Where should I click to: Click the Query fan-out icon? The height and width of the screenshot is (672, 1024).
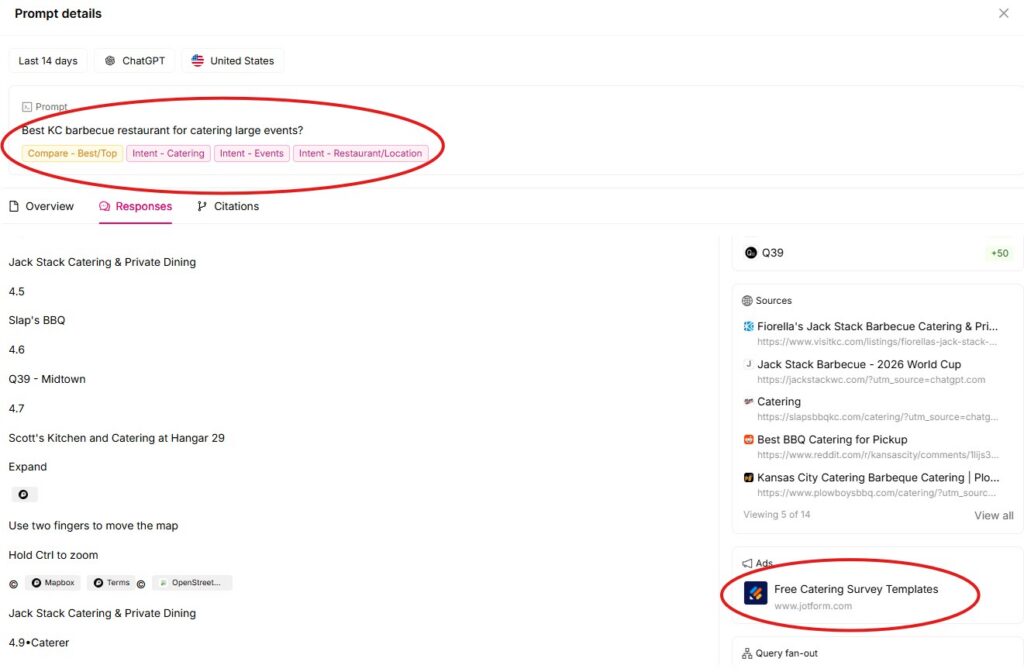747,654
